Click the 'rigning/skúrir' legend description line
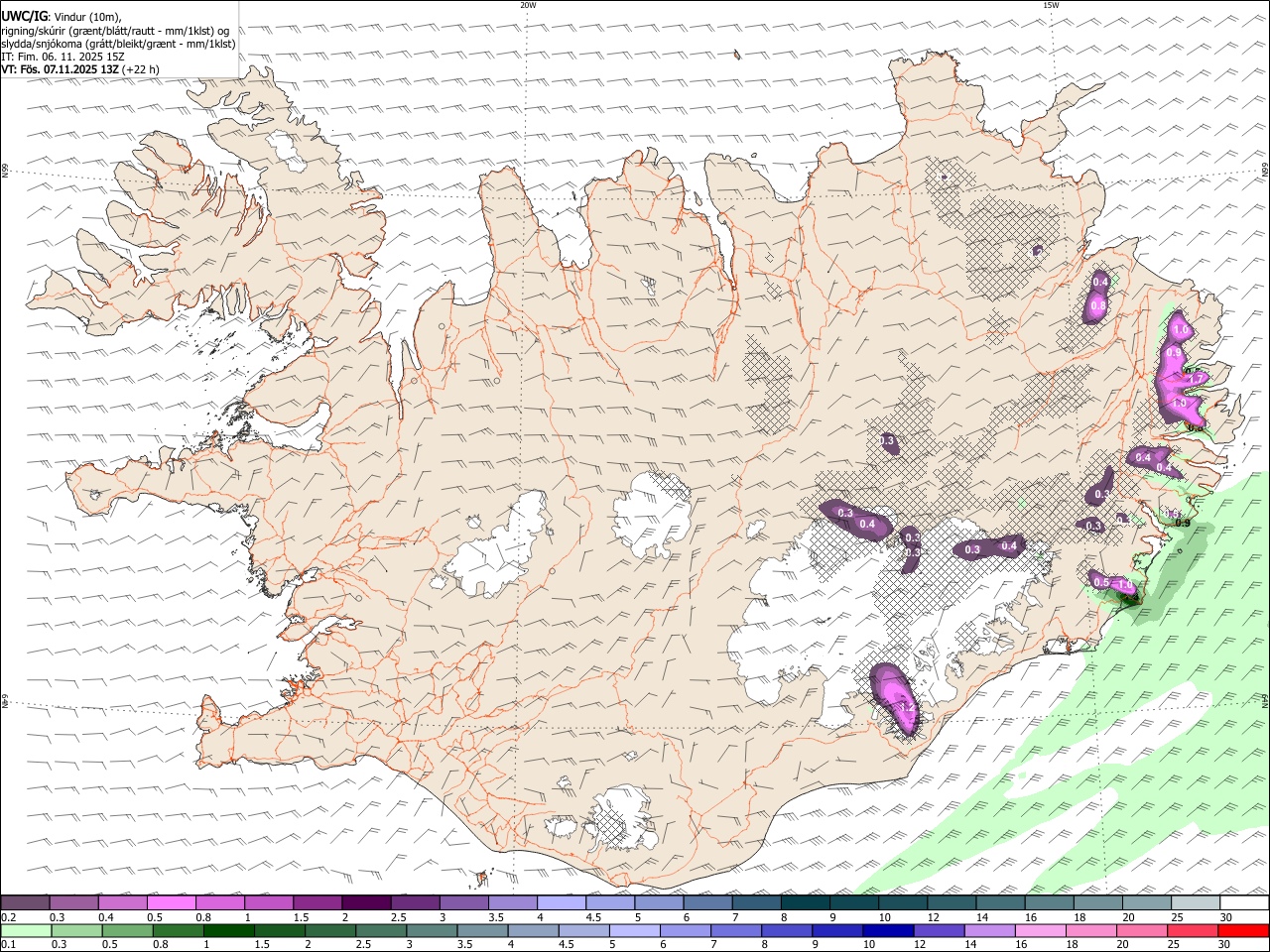 [115, 30]
